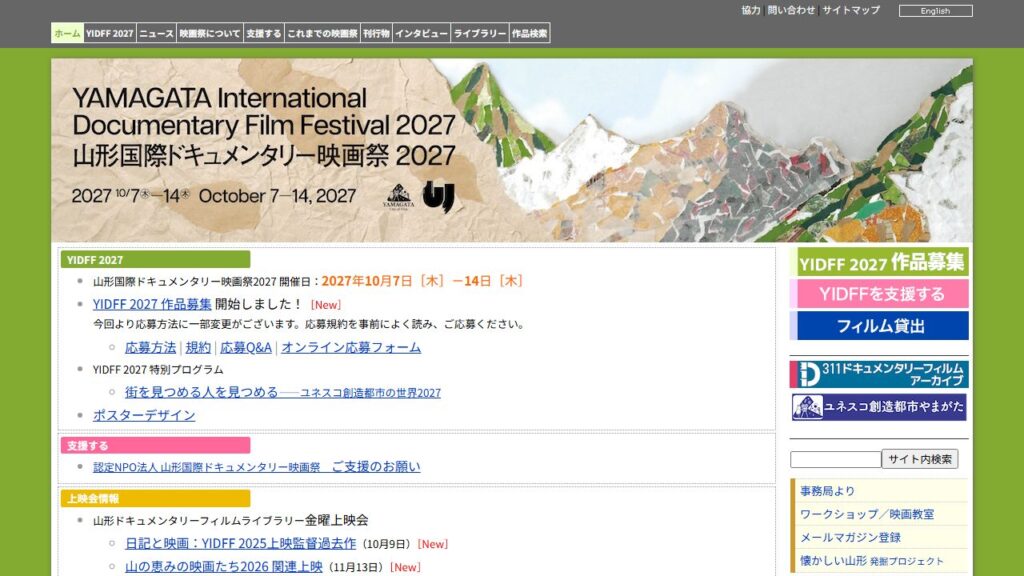Open the サイトマップ link
This screenshot has width=1024, height=576.
coord(851,10)
